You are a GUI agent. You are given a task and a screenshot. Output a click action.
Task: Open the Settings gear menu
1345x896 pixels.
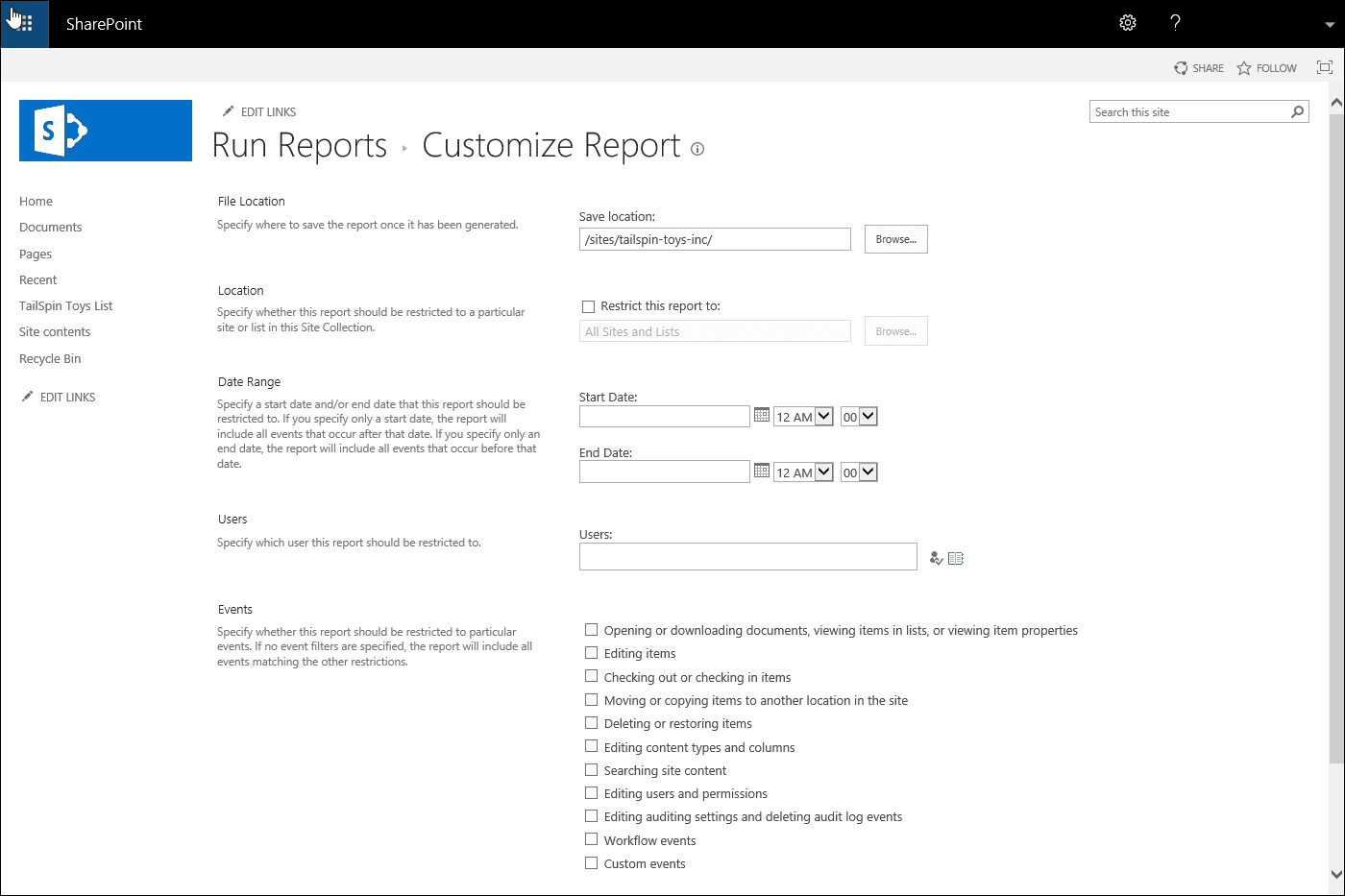(1127, 22)
